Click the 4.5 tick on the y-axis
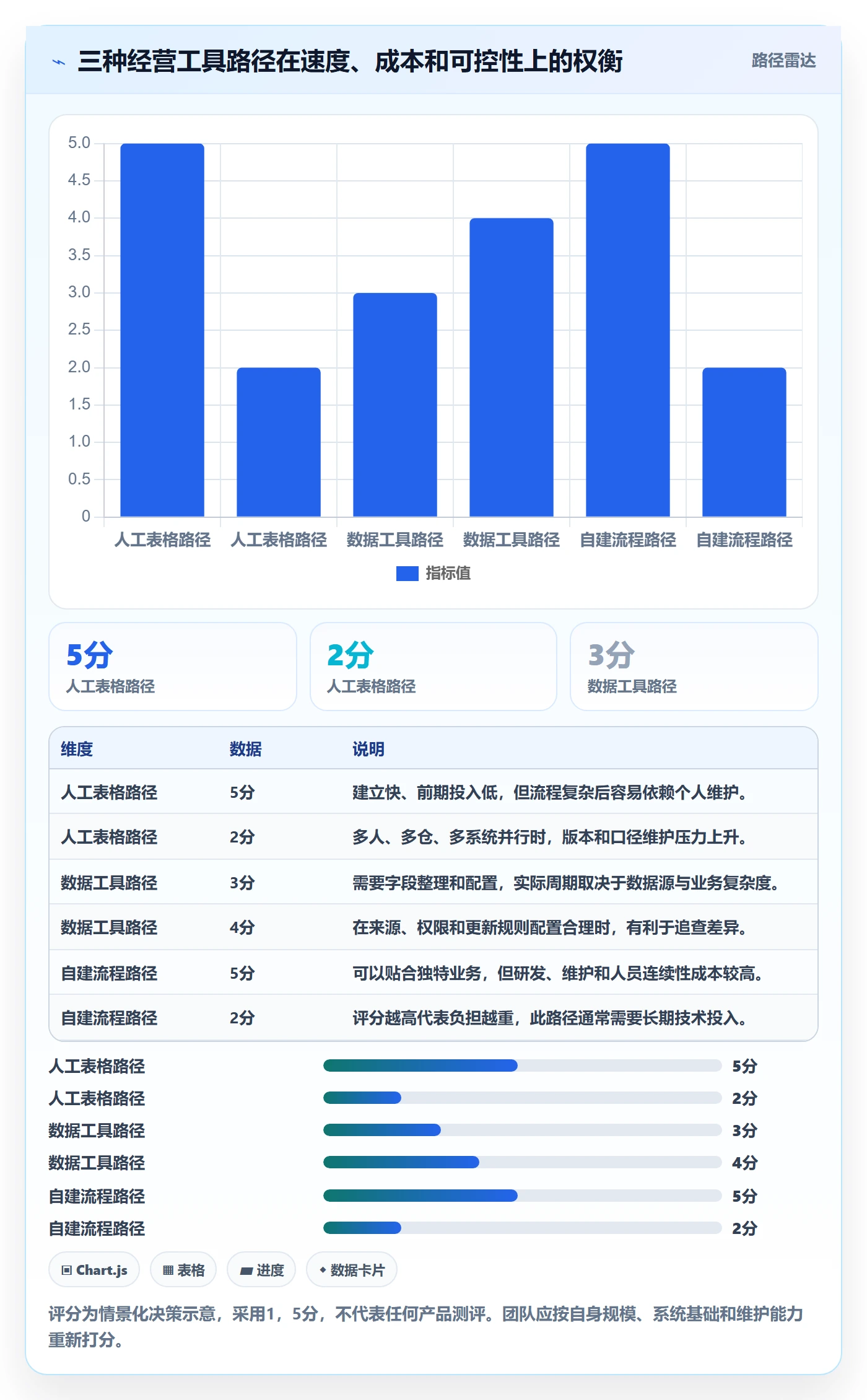 [79, 180]
